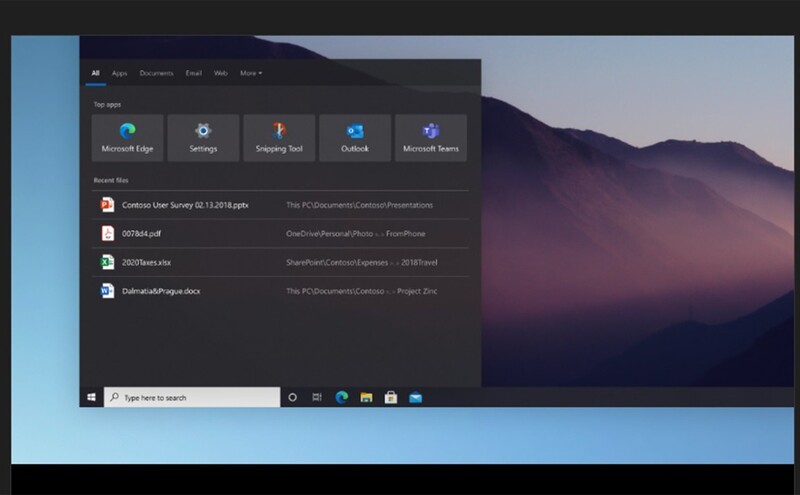Open Contoso User Survey 02.13.2018.pptx

[x=185, y=205]
